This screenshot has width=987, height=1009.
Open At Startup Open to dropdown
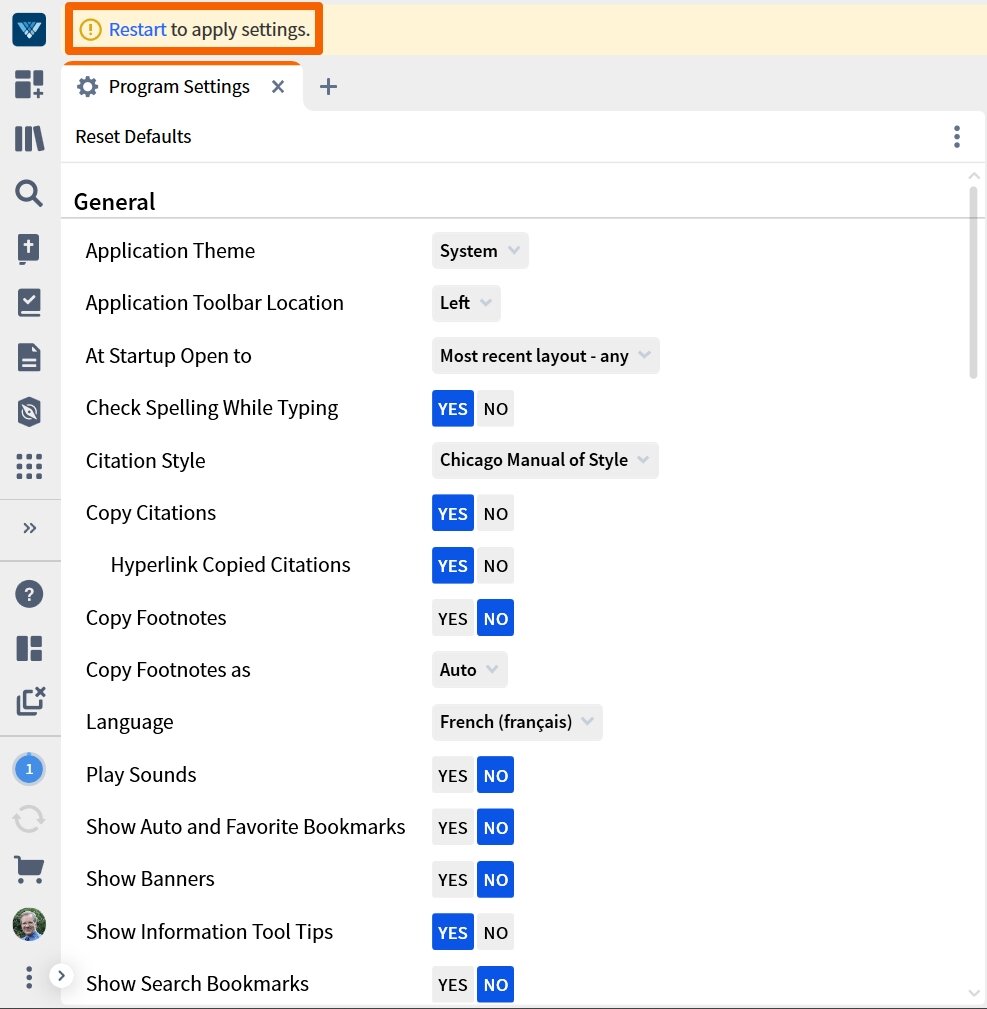pos(546,355)
